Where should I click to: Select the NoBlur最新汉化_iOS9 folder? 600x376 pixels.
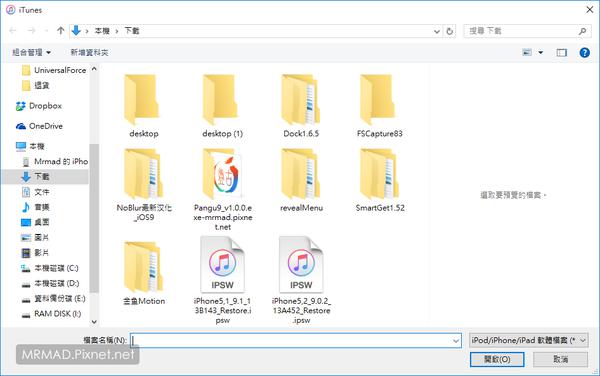(x=144, y=185)
